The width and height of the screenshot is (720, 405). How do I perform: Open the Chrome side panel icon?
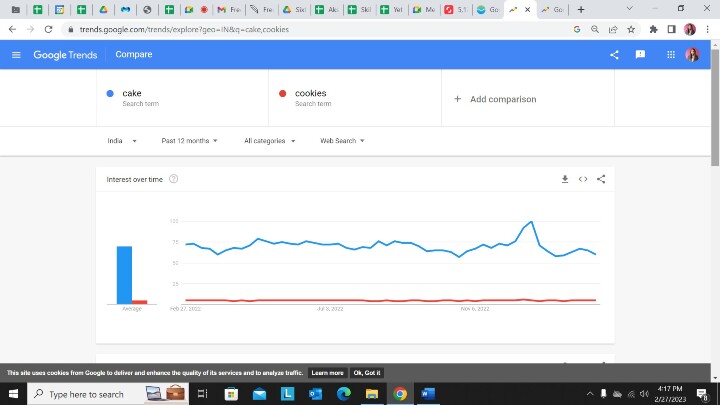tap(671, 29)
